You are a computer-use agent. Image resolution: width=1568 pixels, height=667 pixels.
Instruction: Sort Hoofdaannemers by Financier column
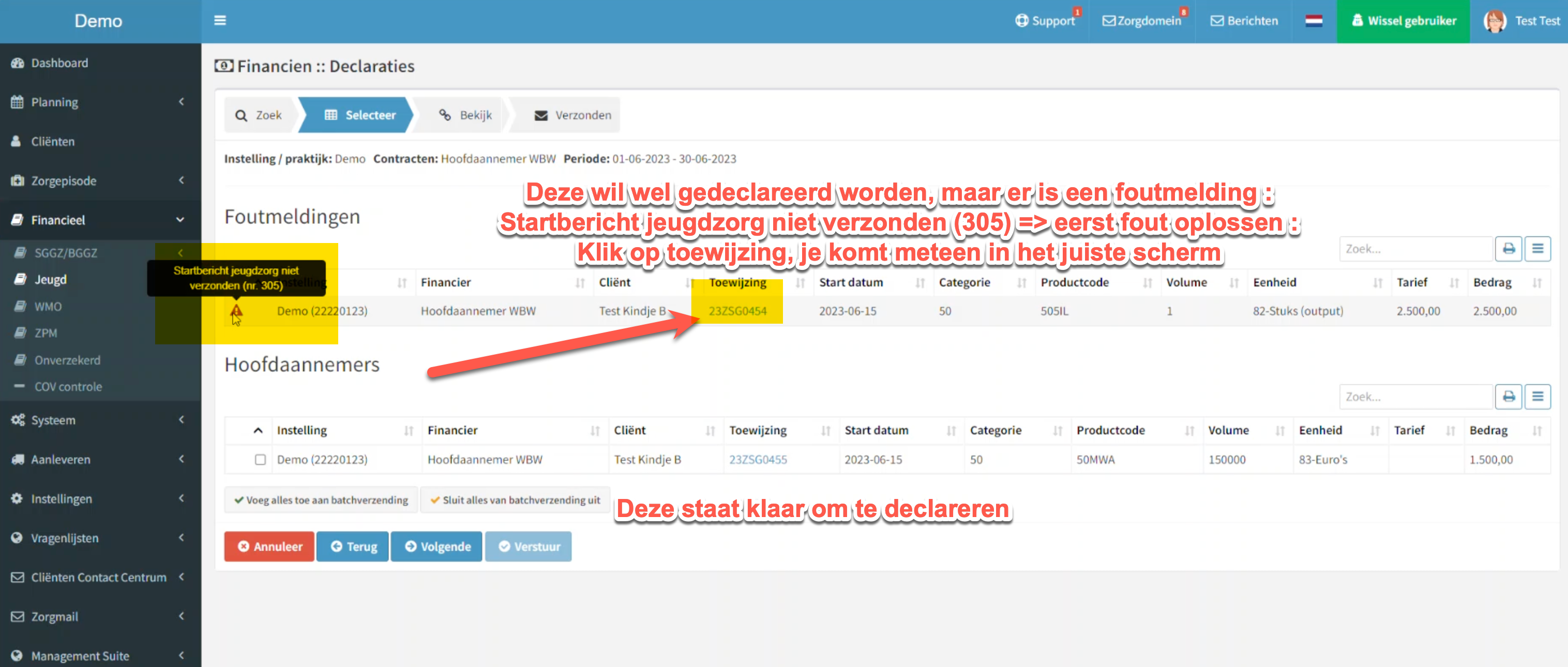[x=515, y=430]
